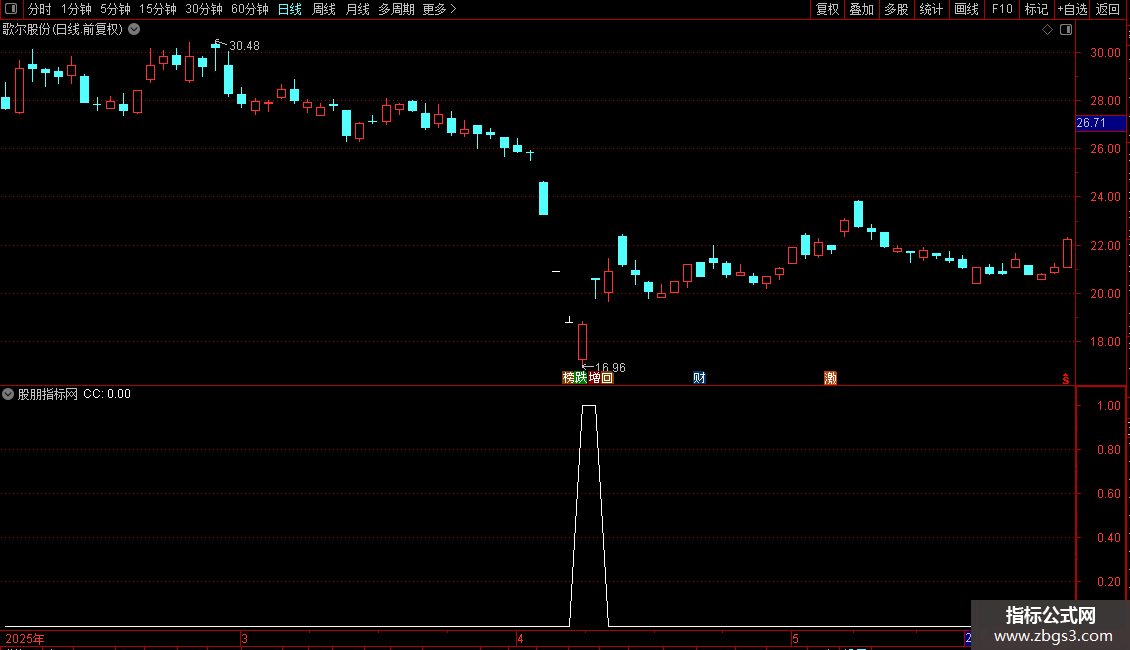Viewport: 1130px width, 650px height.
Task: Click the 股朋指标网 indicator name
Action: tap(48, 394)
